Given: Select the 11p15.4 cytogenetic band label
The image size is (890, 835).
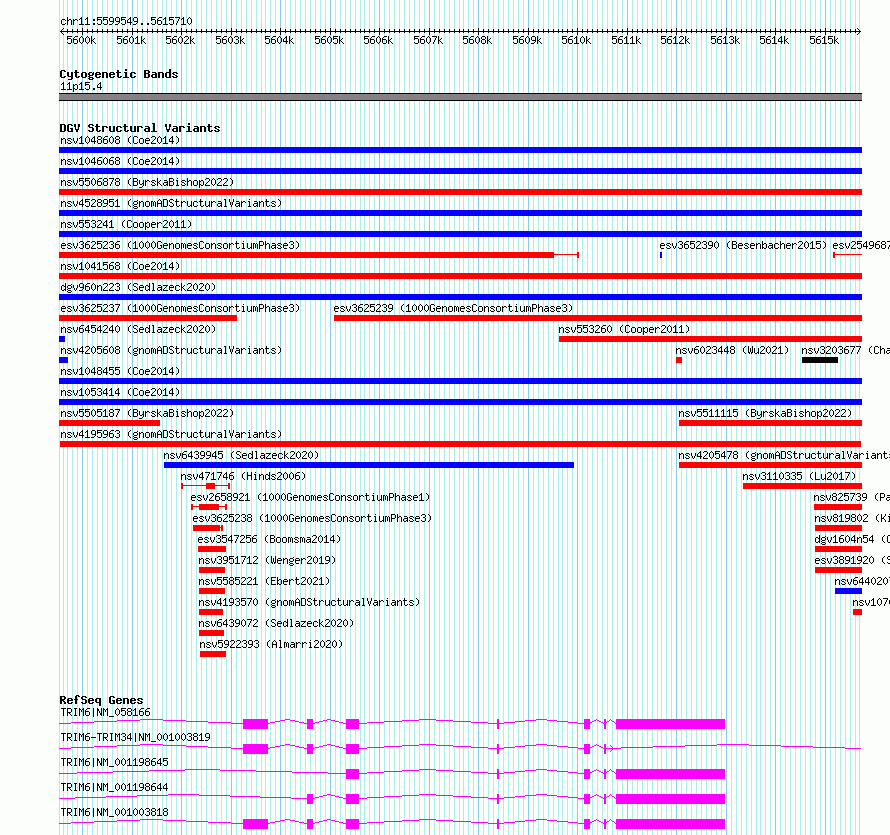Looking at the screenshot, I should tap(81, 86).
